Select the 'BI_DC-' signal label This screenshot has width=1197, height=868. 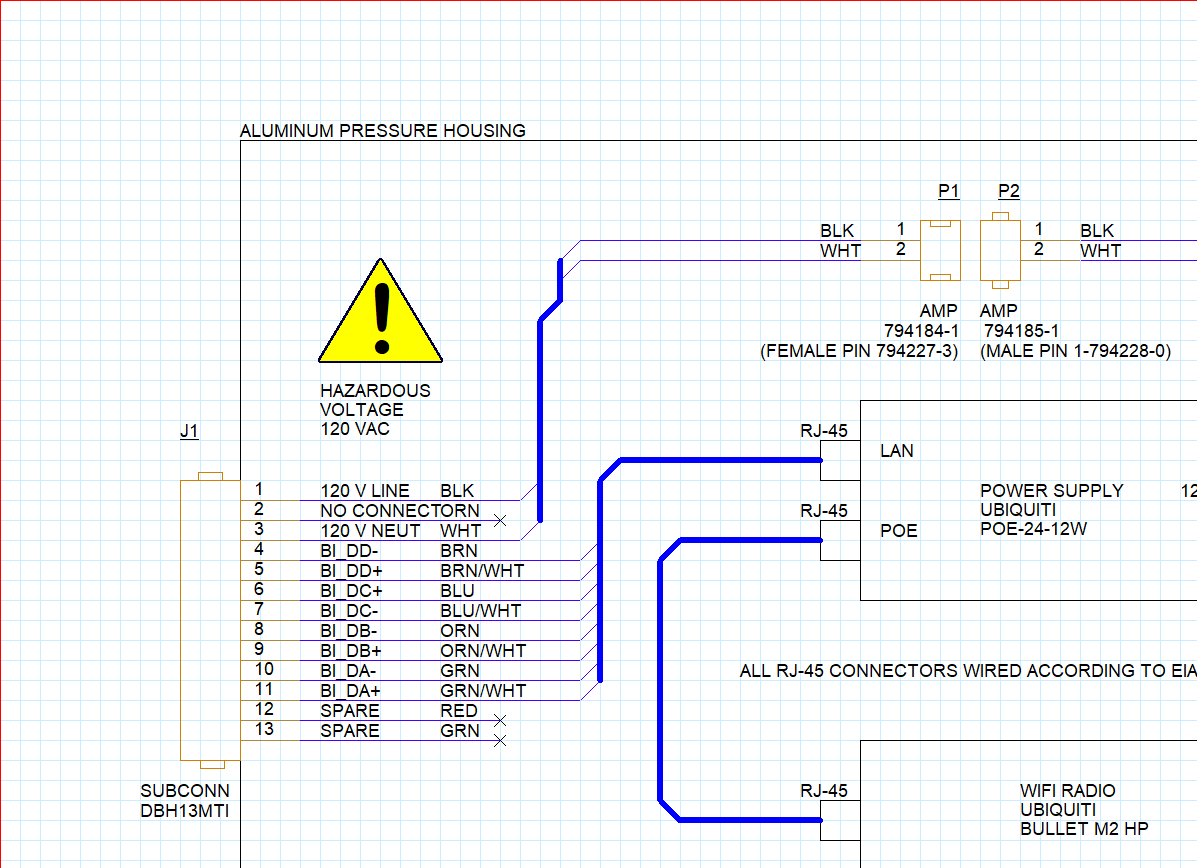[x=350, y=611]
